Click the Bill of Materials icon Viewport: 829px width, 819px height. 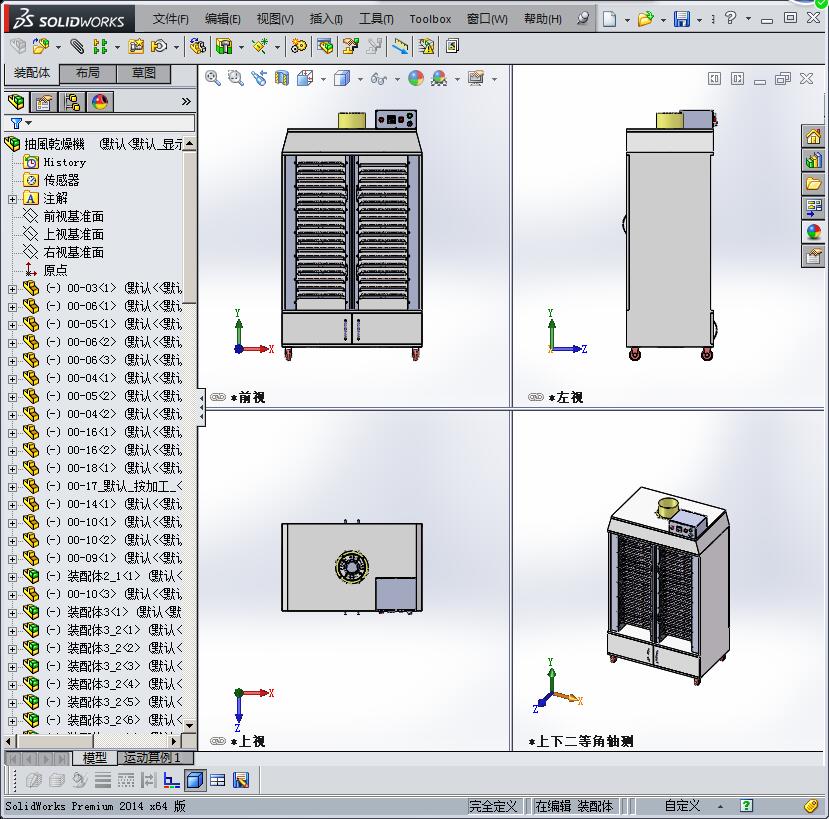[x=325, y=47]
